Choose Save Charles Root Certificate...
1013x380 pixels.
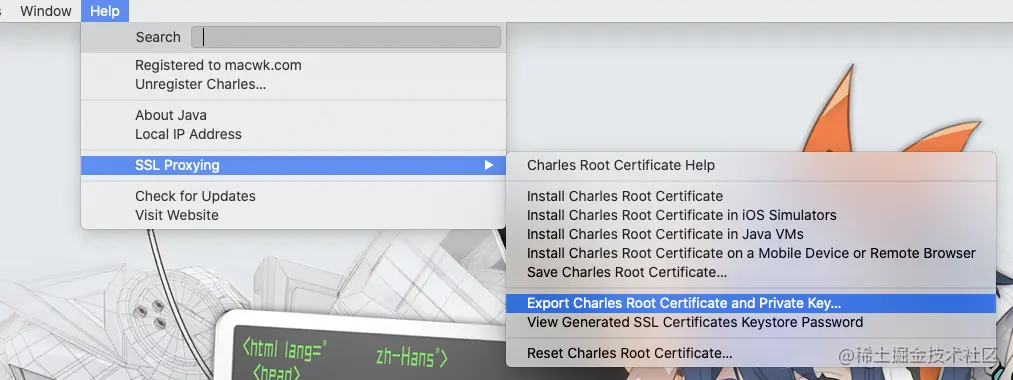(751, 272)
